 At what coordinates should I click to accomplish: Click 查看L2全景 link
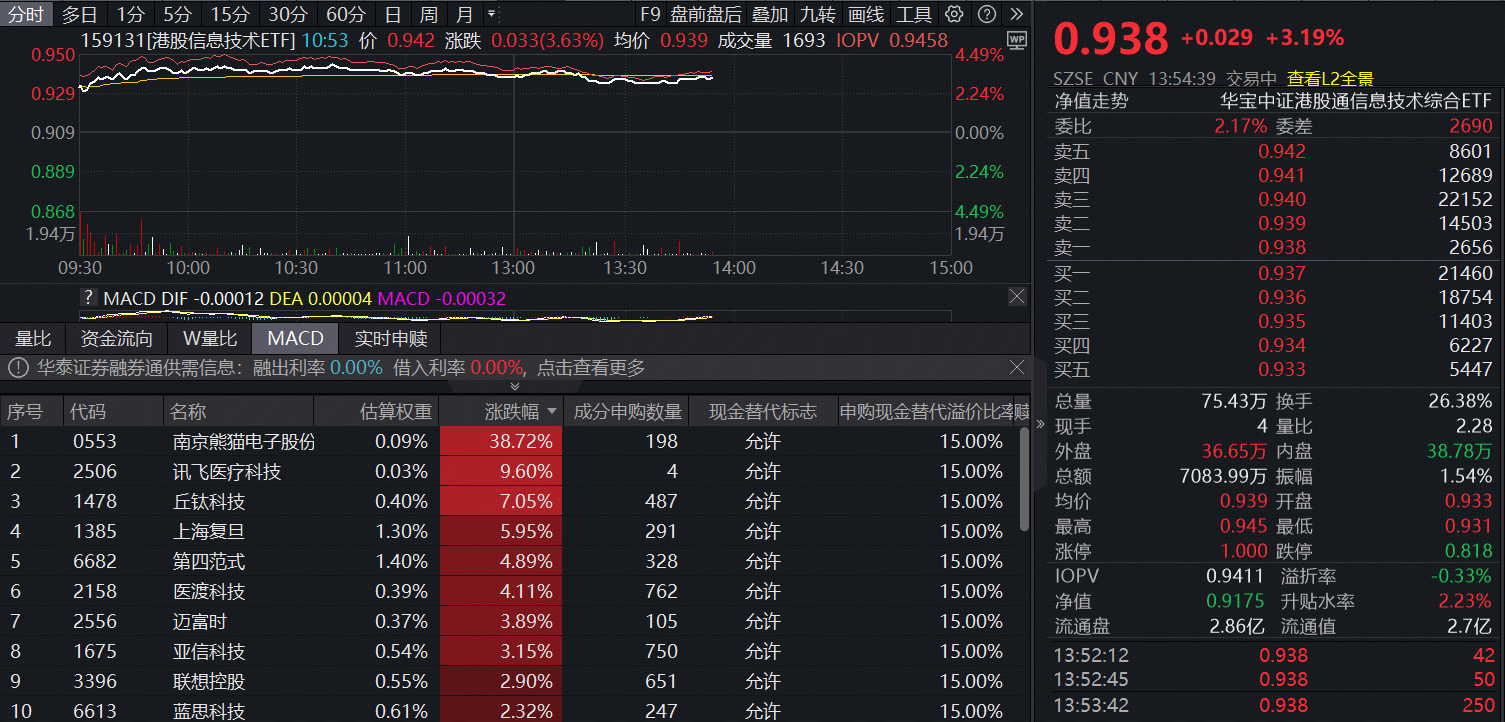(x=1330, y=79)
